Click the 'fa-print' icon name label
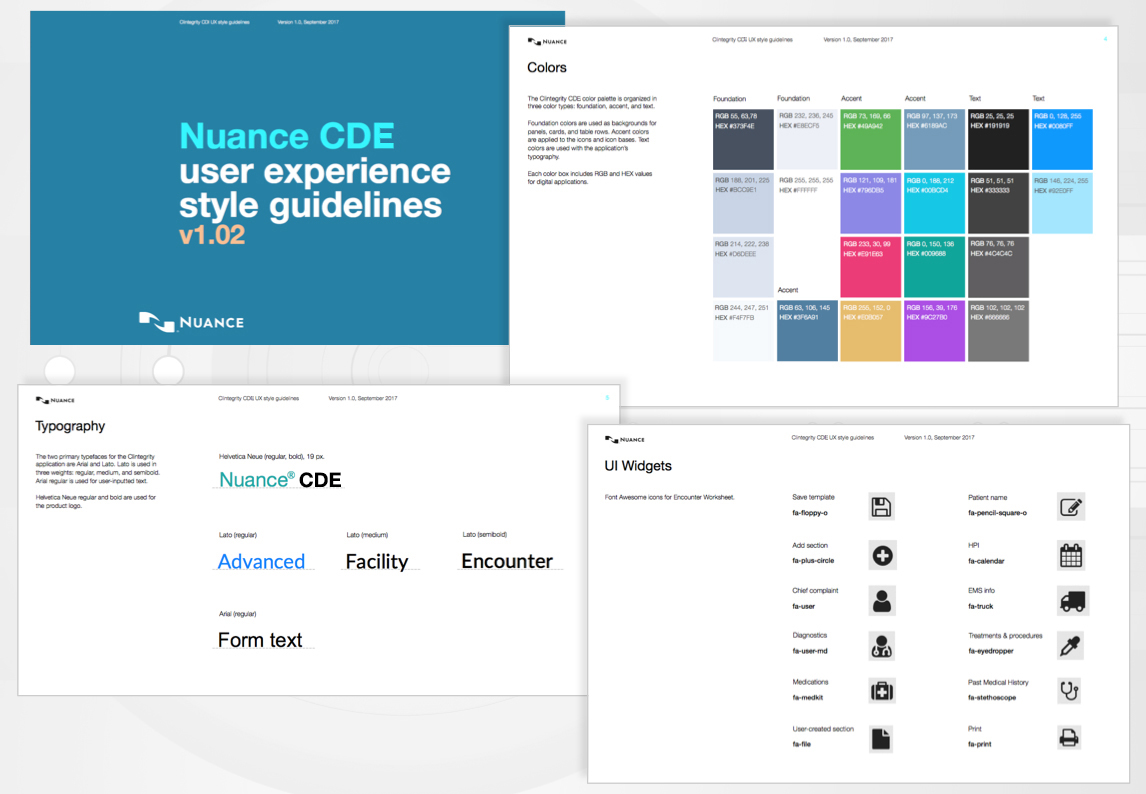 [979, 744]
